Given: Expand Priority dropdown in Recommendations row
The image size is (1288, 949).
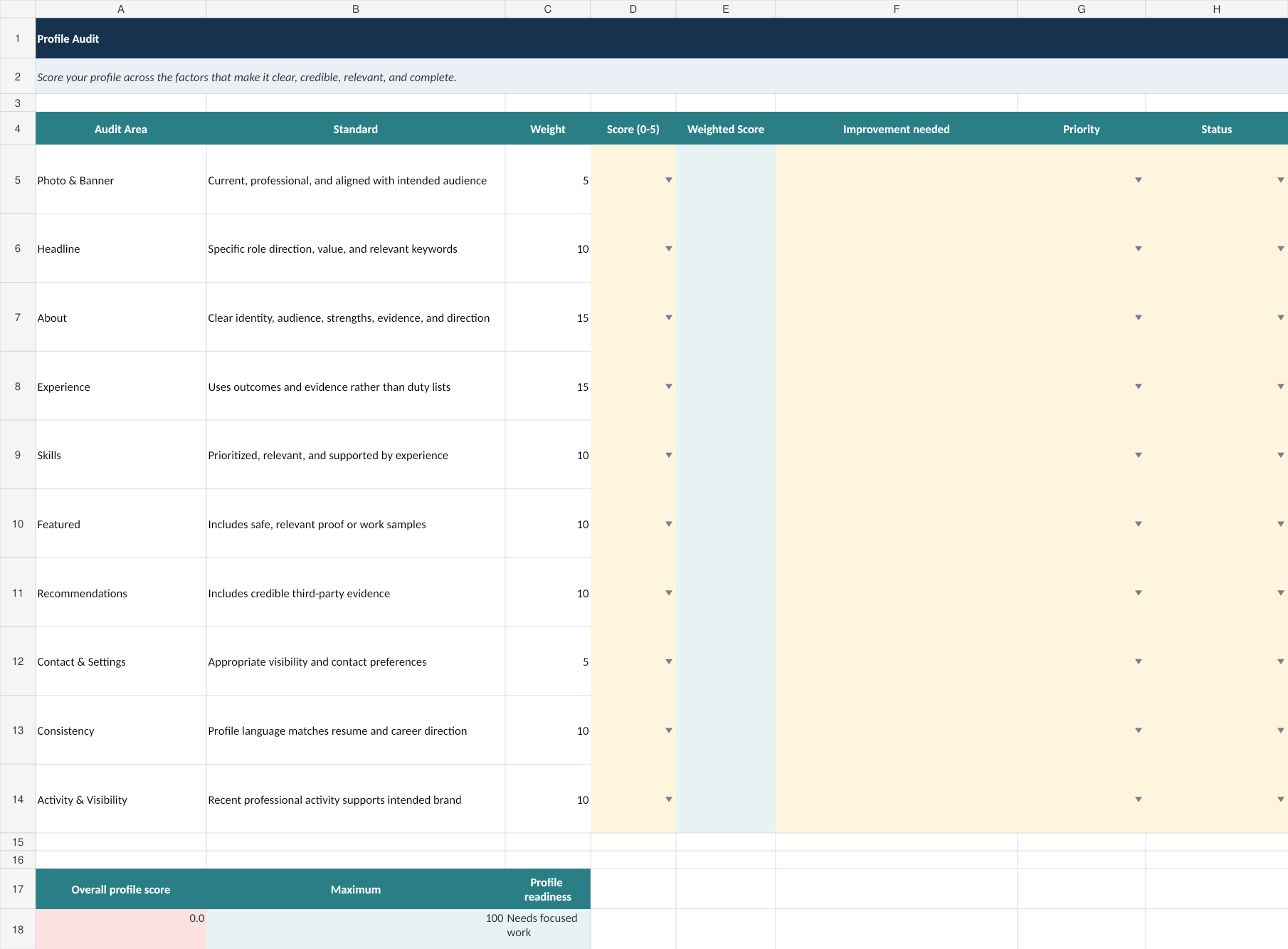Looking at the screenshot, I should tap(1139, 593).
